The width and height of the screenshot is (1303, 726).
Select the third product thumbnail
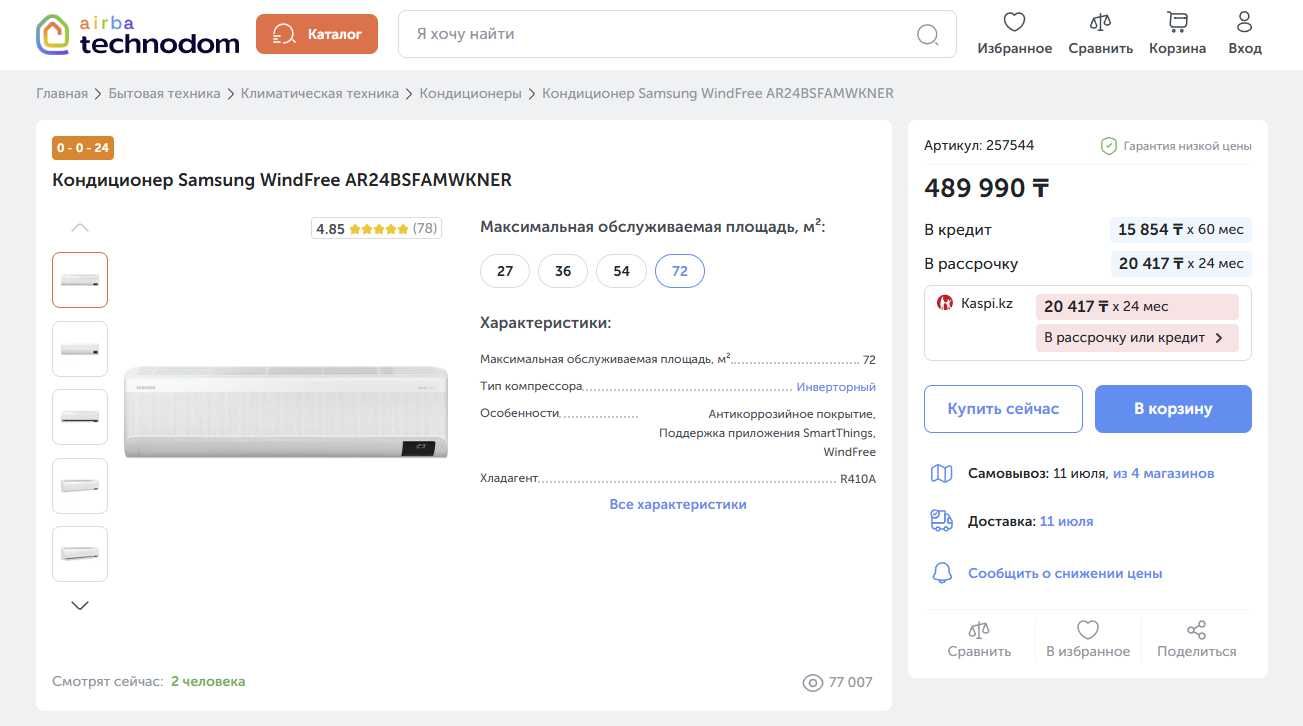tap(80, 417)
